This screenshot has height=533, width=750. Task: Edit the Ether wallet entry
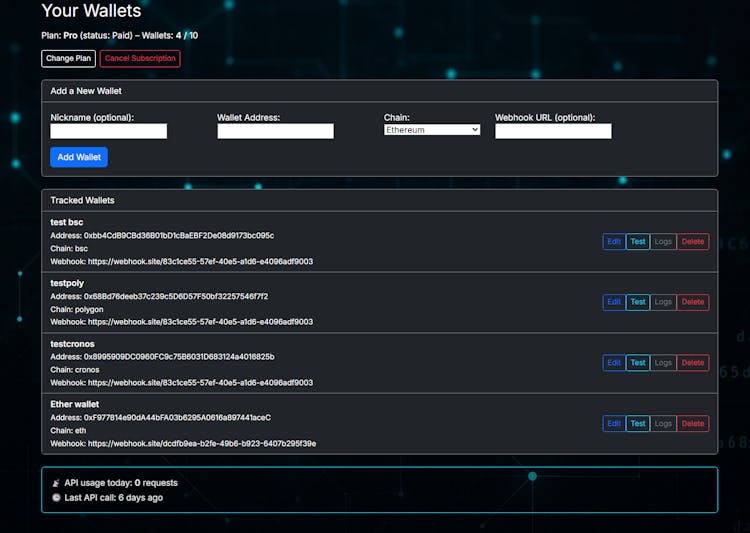click(x=614, y=423)
